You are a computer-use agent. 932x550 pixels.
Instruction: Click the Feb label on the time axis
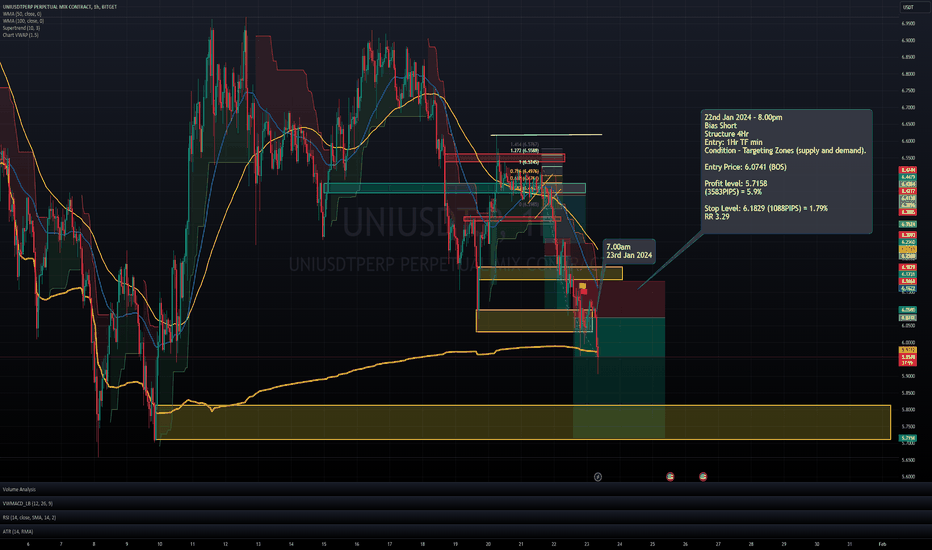882,544
